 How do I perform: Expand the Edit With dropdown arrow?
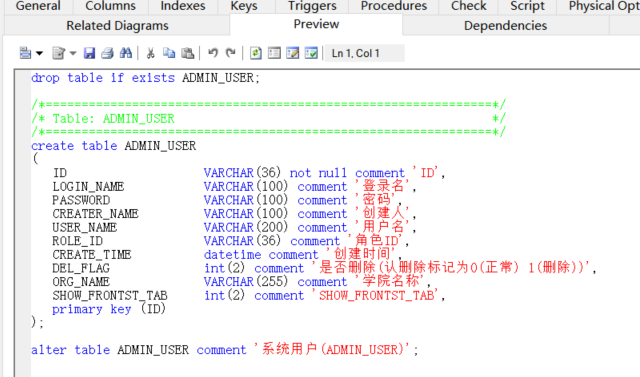point(73,53)
